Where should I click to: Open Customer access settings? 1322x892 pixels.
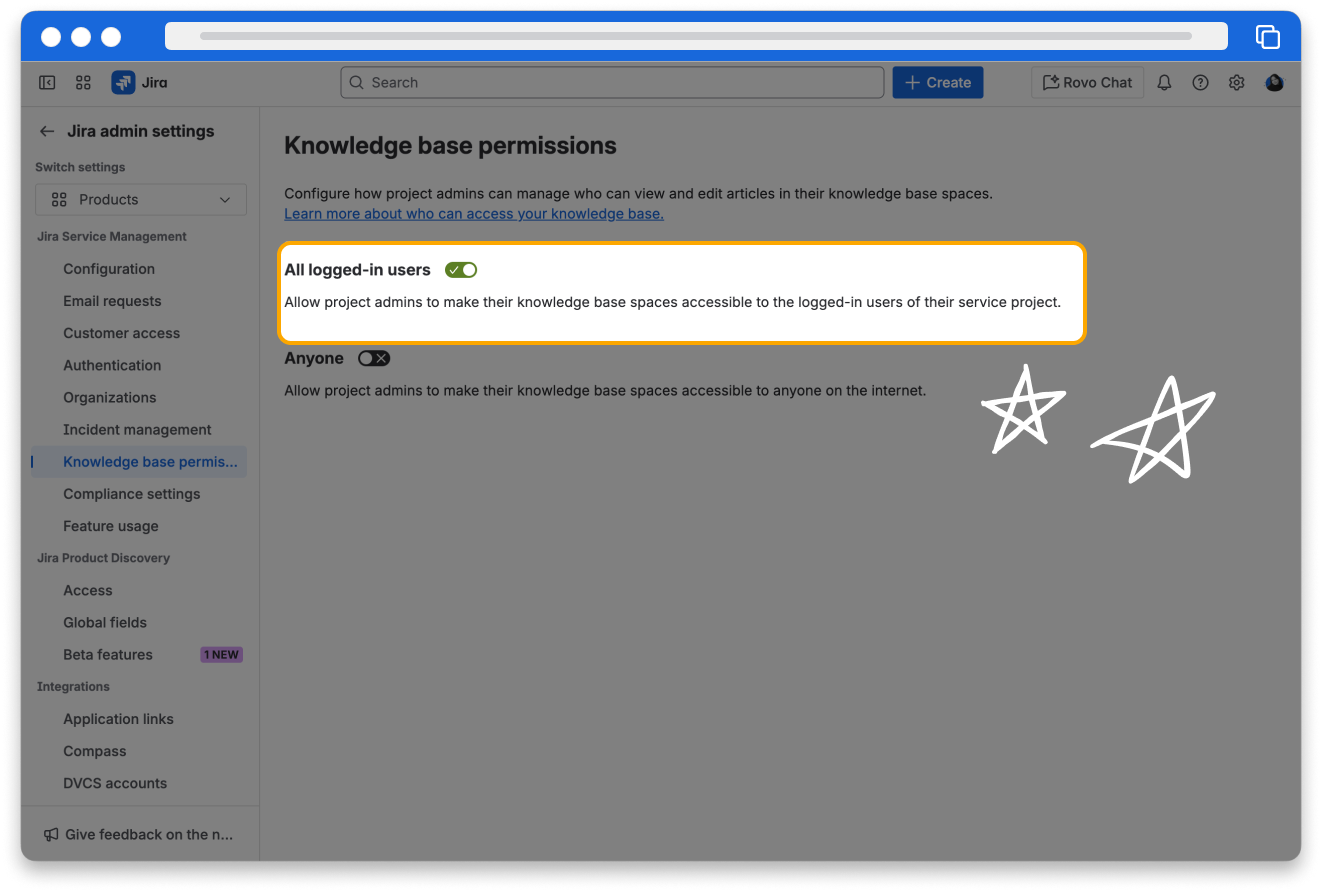point(122,333)
